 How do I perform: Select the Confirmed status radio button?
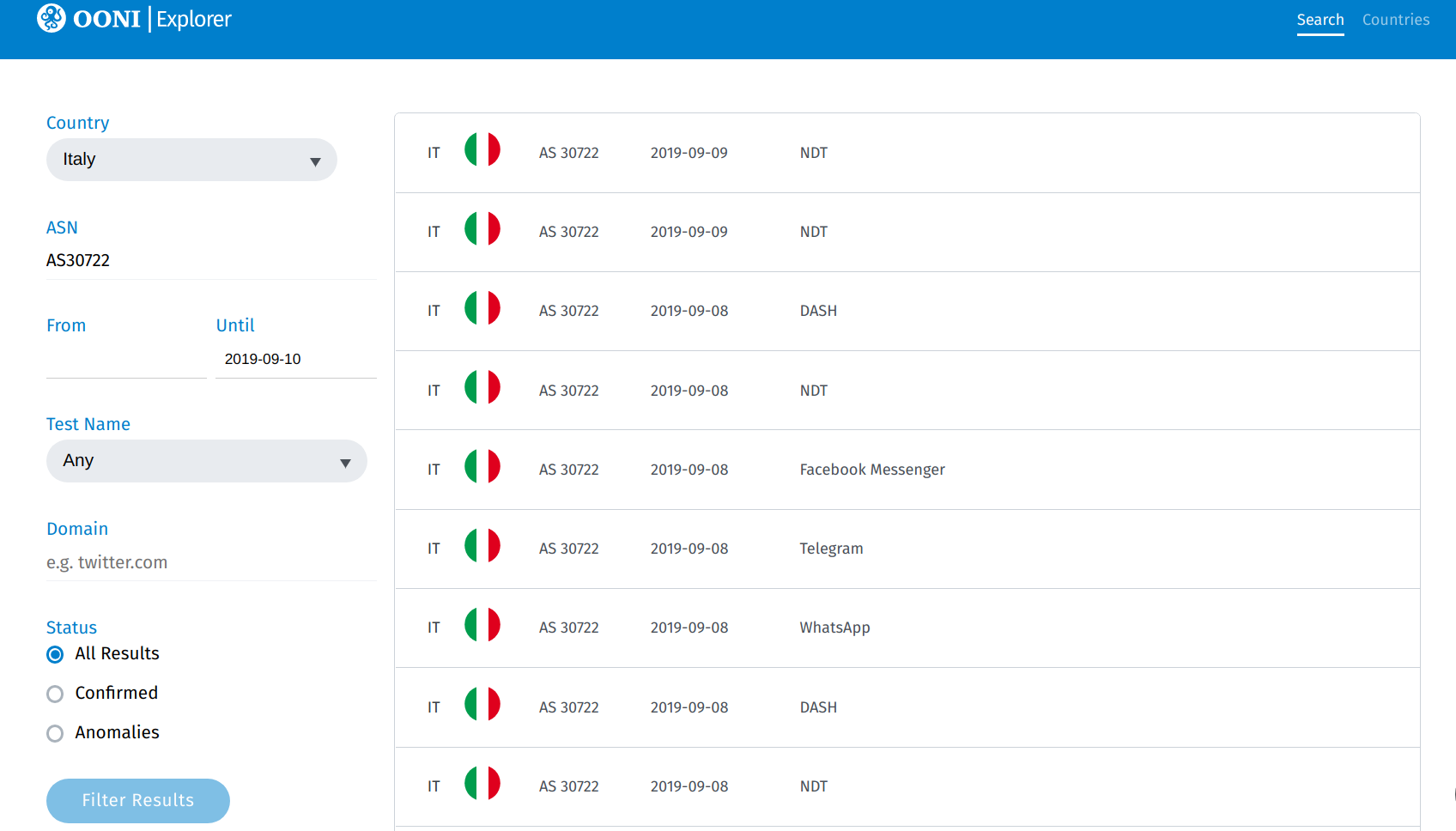tap(55, 694)
